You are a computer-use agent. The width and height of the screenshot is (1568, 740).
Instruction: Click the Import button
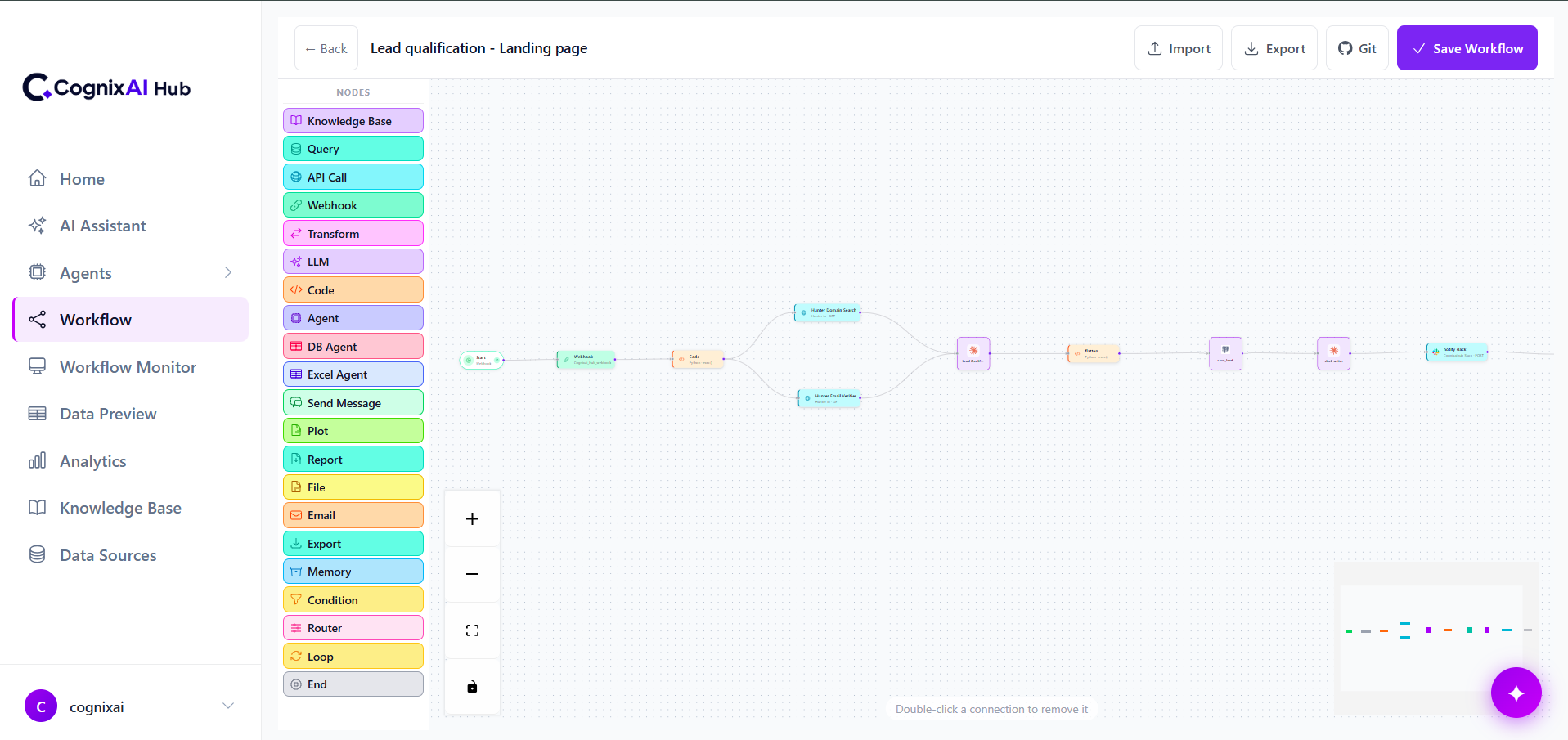pyautogui.click(x=1179, y=48)
